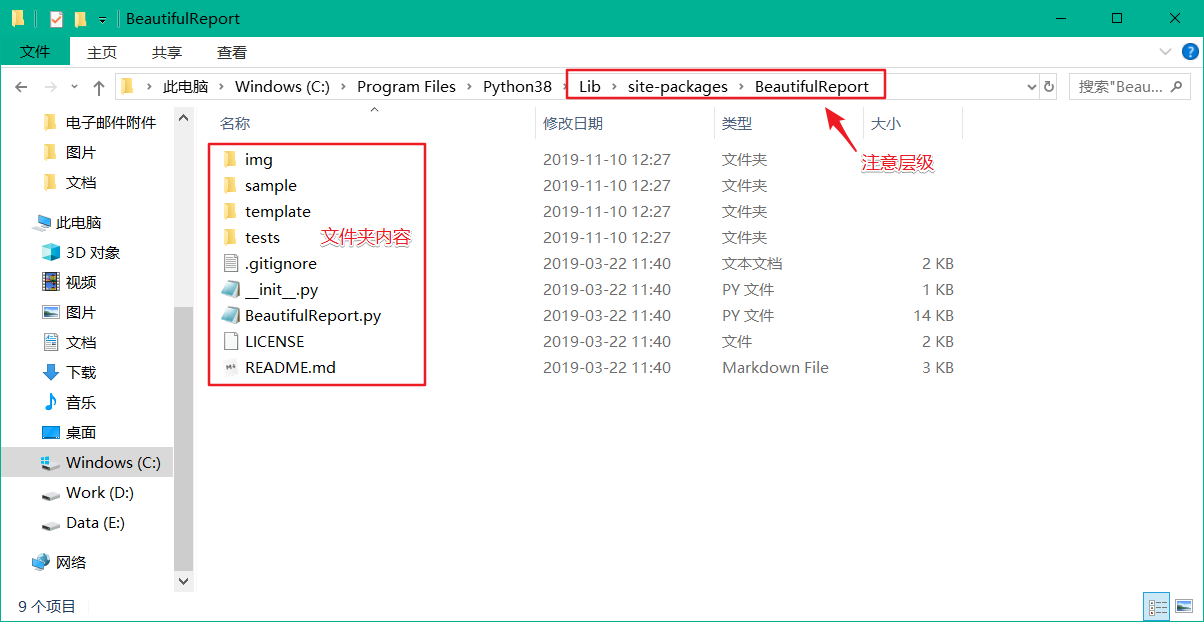This screenshot has width=1204, height=622.
Task: Expand chevron after Program Files in path
Action: tap(470, 87)
